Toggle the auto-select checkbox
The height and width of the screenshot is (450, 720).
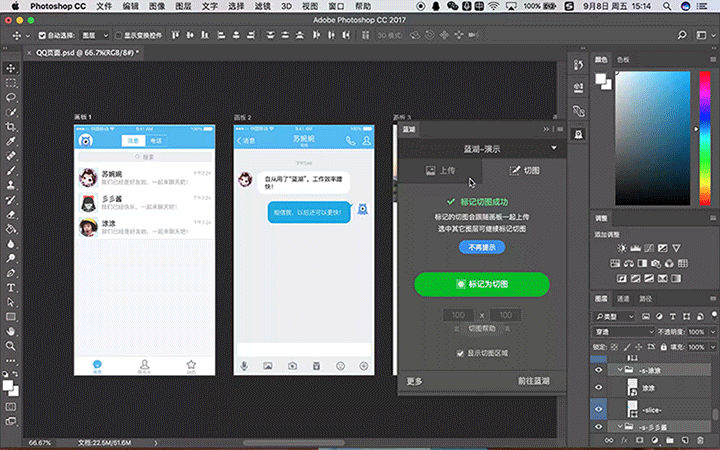click(x=42, y=35)
